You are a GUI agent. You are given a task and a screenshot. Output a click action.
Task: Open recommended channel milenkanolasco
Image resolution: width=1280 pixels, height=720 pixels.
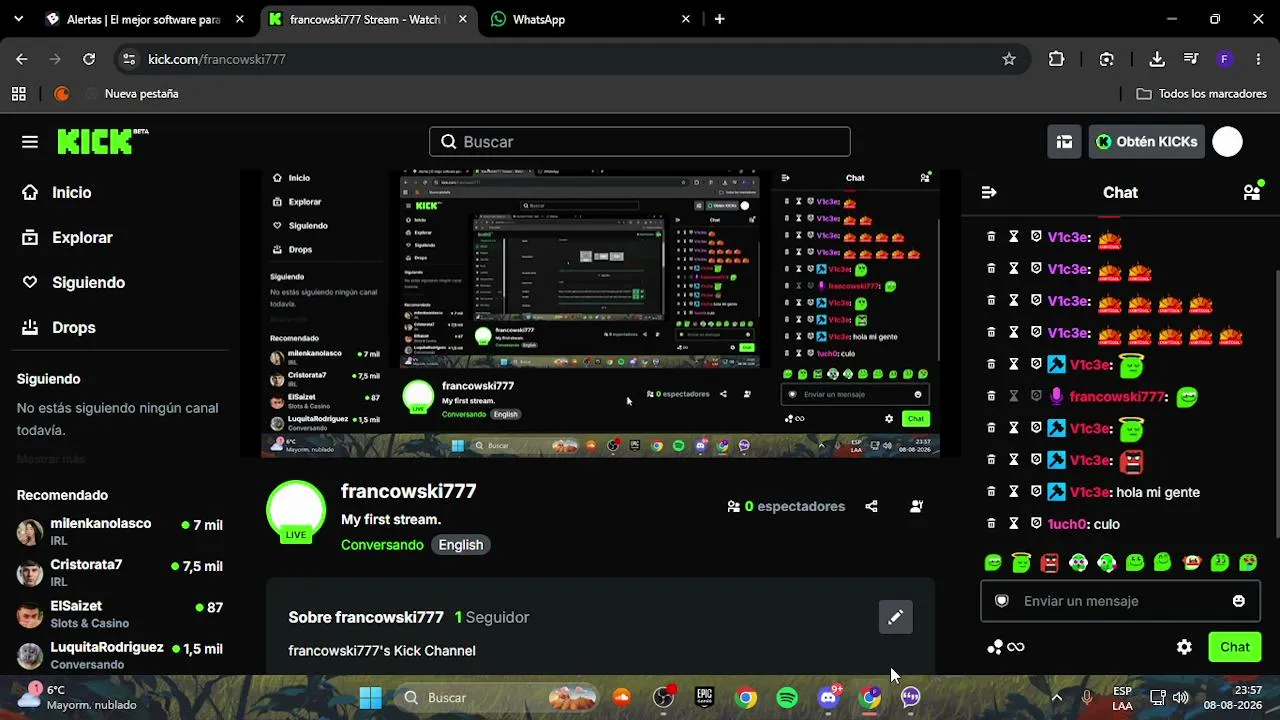[120, 531]
